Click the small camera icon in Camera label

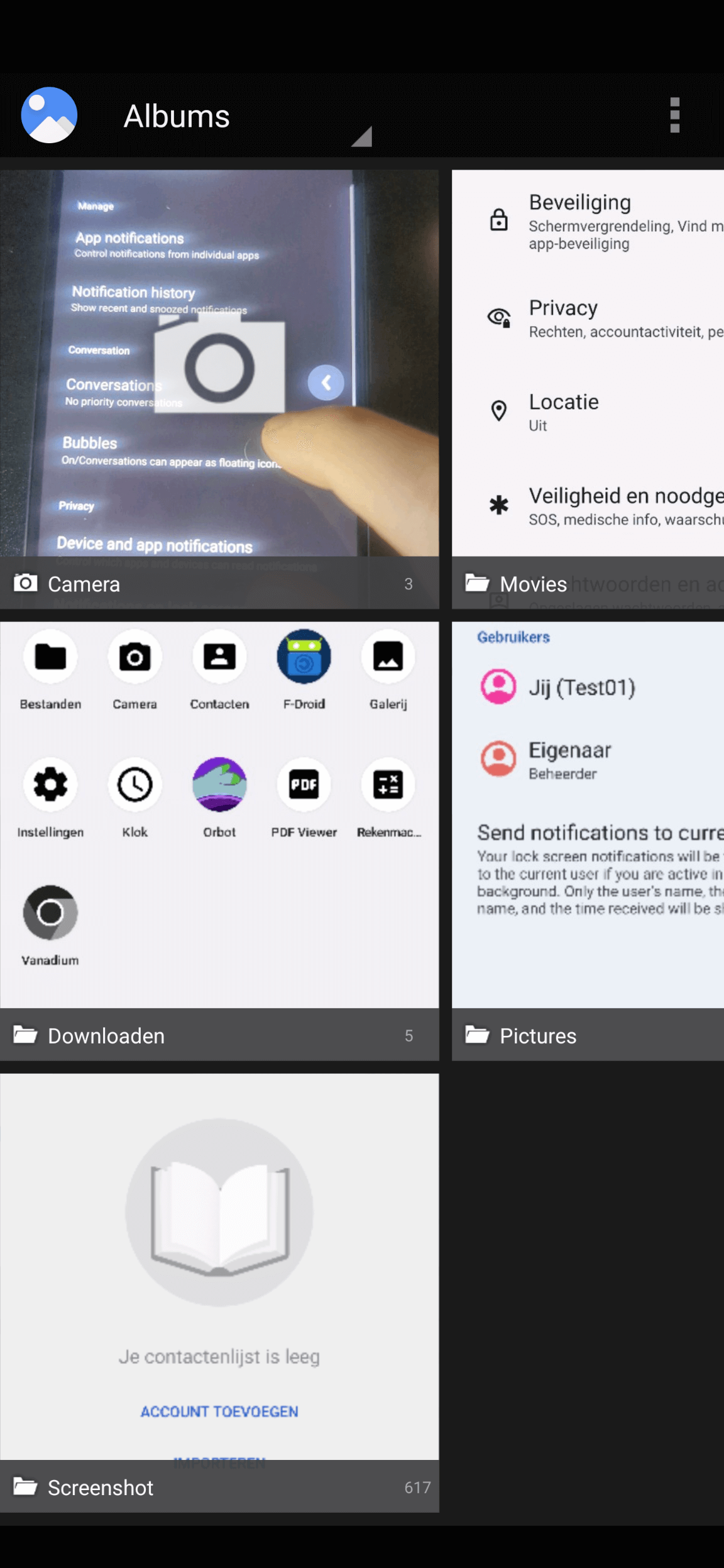click(26, 583)
